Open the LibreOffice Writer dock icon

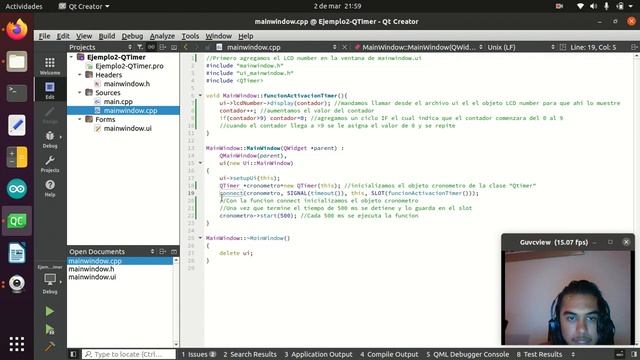click(x=17, y=253)
